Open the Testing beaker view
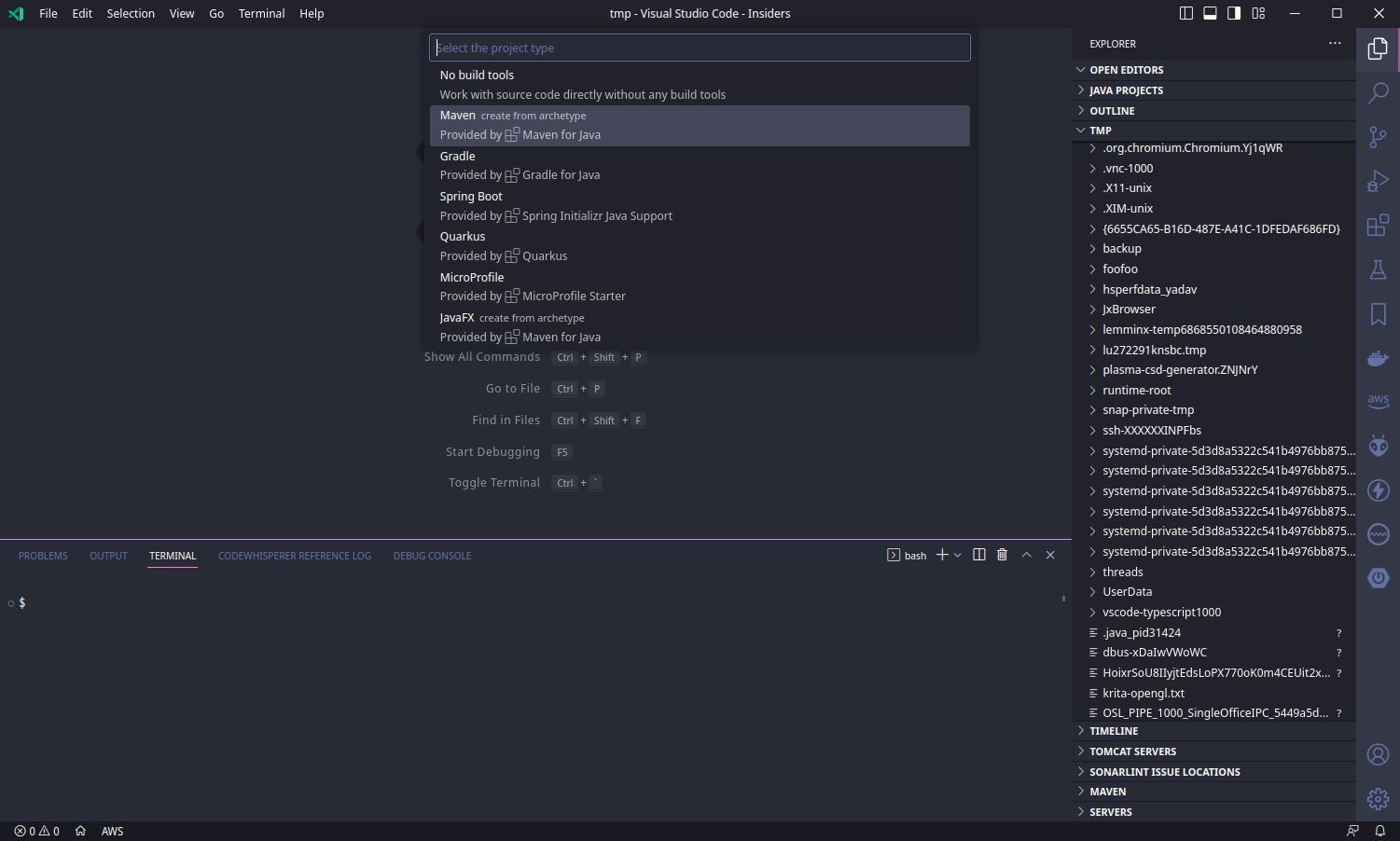 pyautogui.click(x=1378, y=269)
